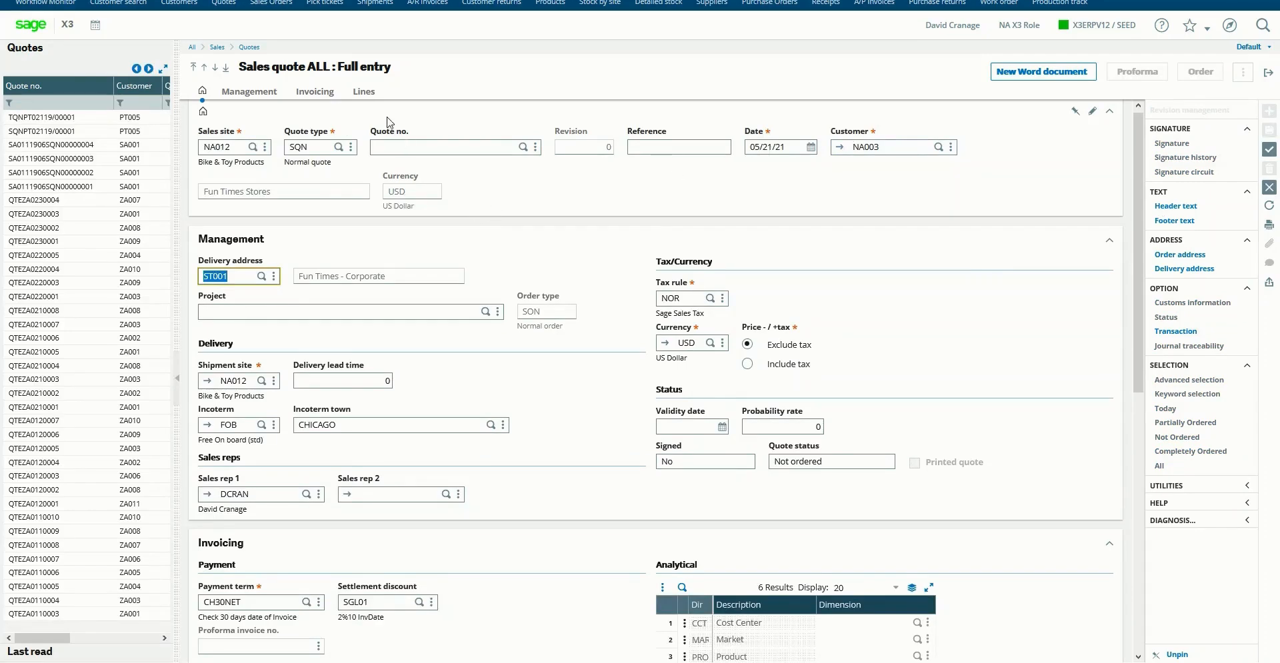Open lookup magnifier for Customer field
The image size is (1280, 663).
pyautogui.click(x=938, y=147)
